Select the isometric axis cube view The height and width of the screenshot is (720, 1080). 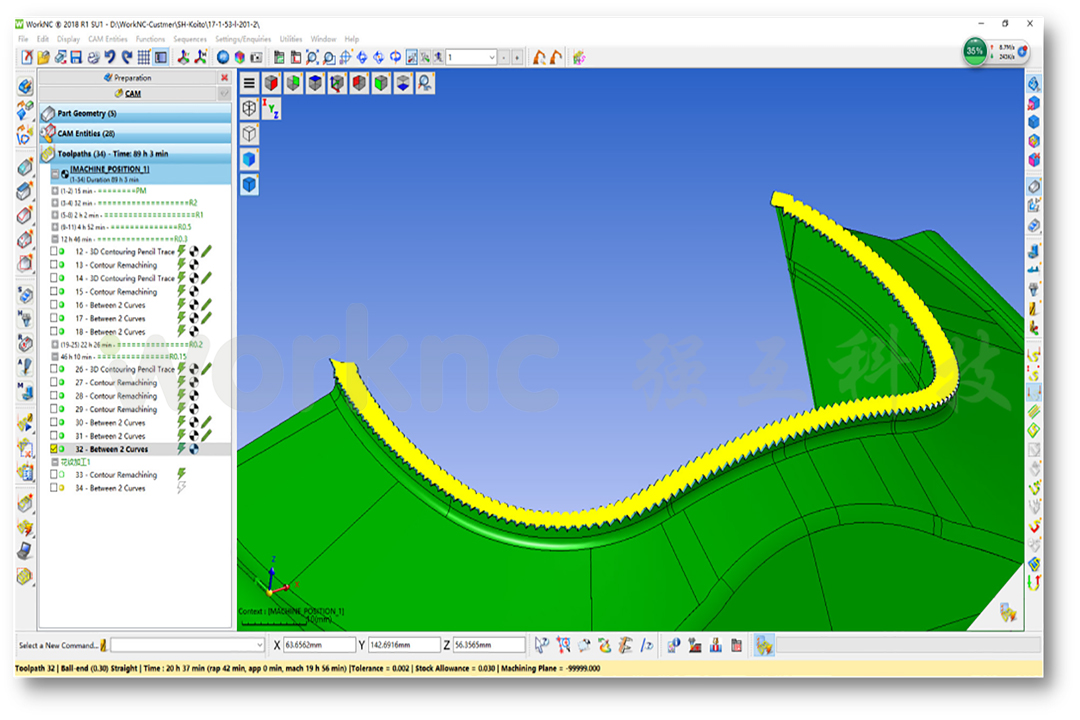tap(337, 83)
